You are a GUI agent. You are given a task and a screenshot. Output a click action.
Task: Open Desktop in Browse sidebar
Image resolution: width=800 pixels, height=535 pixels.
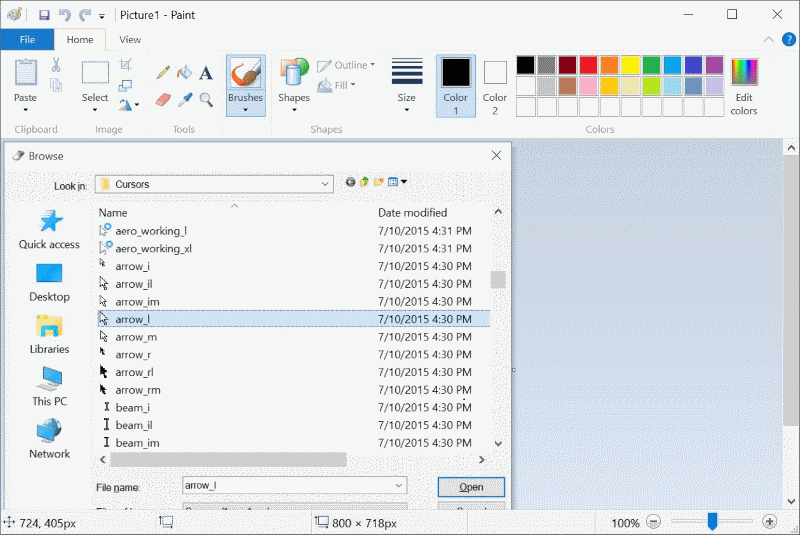(x=49, y=283)
